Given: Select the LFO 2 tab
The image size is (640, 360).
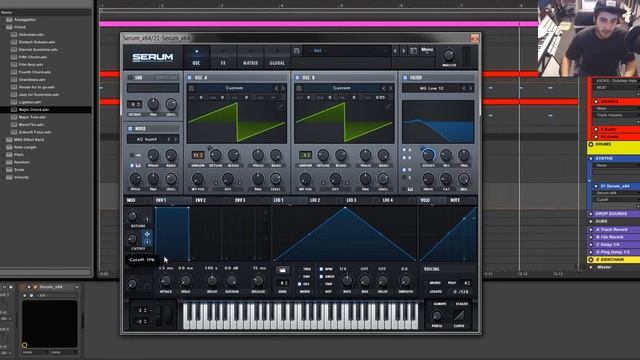Looking at the screenshot, I should point(315,200).
